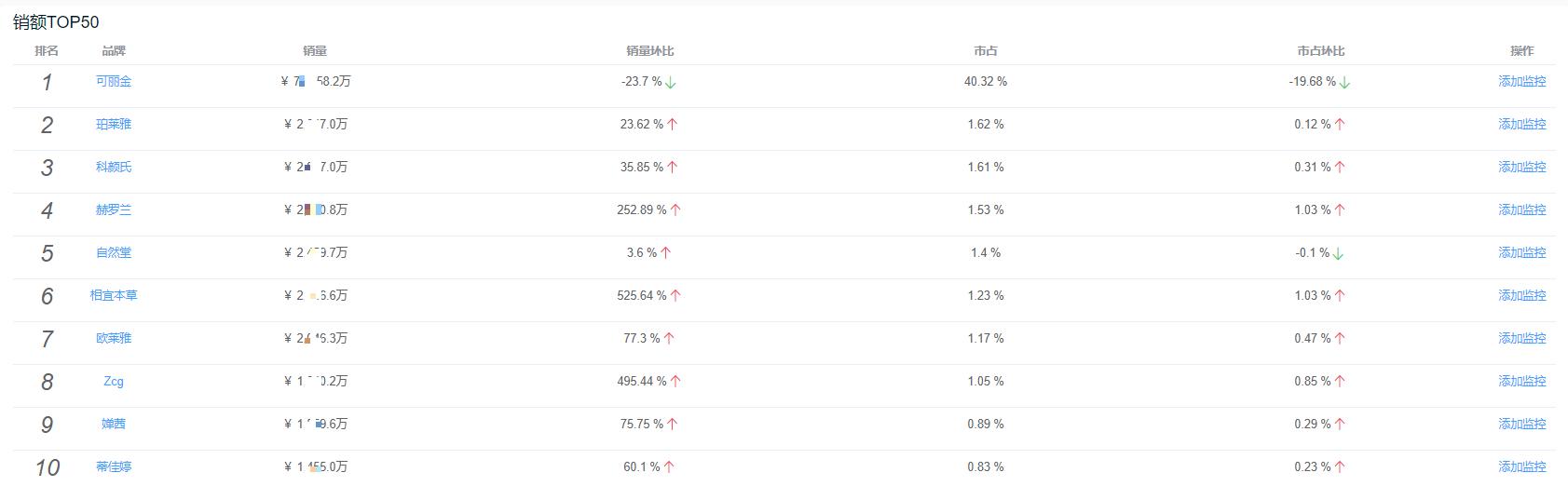Open the 自然堂 brand link
This screenshot has width=1568, height=486.
pyautogui.click(x=114, y=253)
